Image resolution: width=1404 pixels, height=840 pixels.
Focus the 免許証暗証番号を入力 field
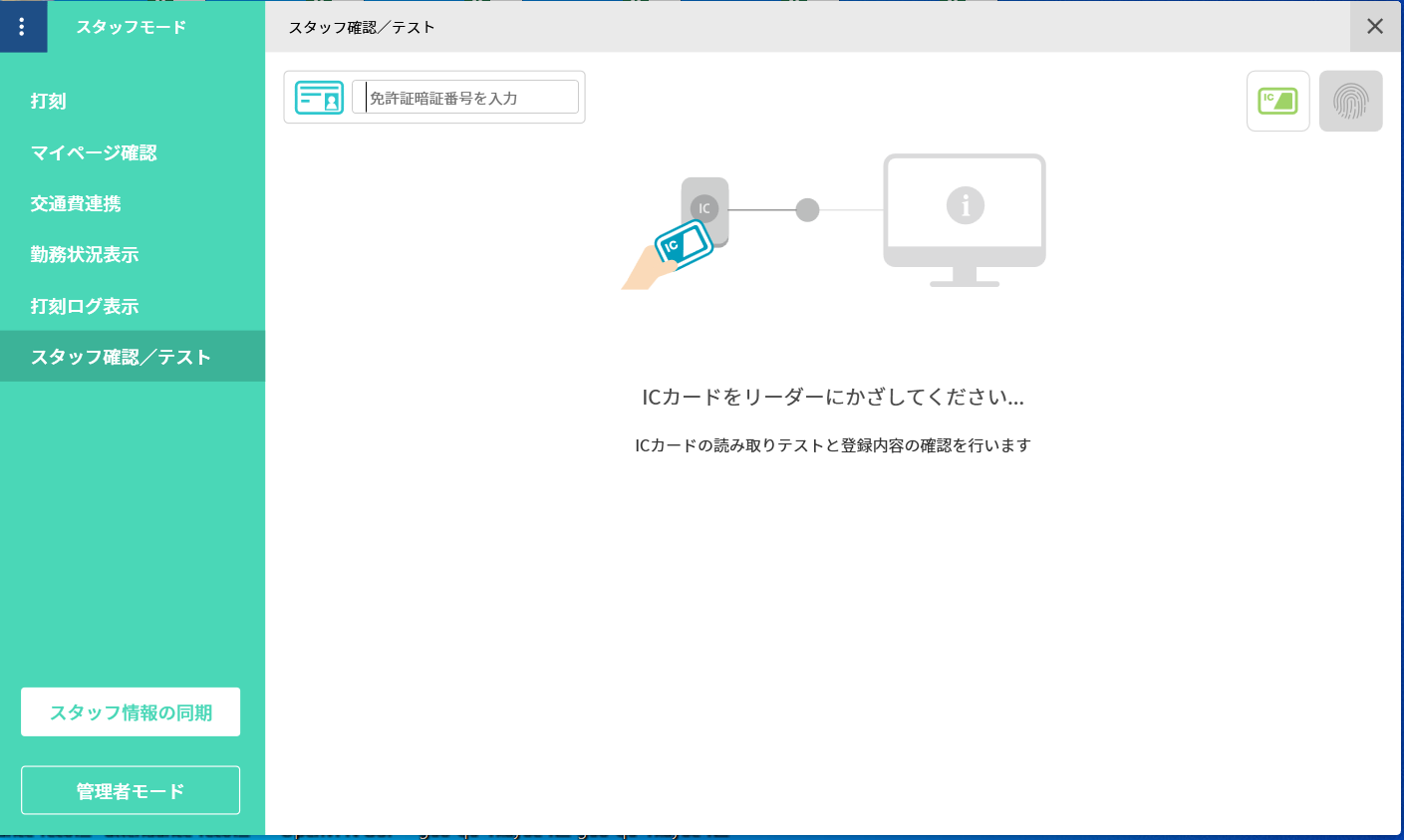pyautogui.click(x=465, y=98)
